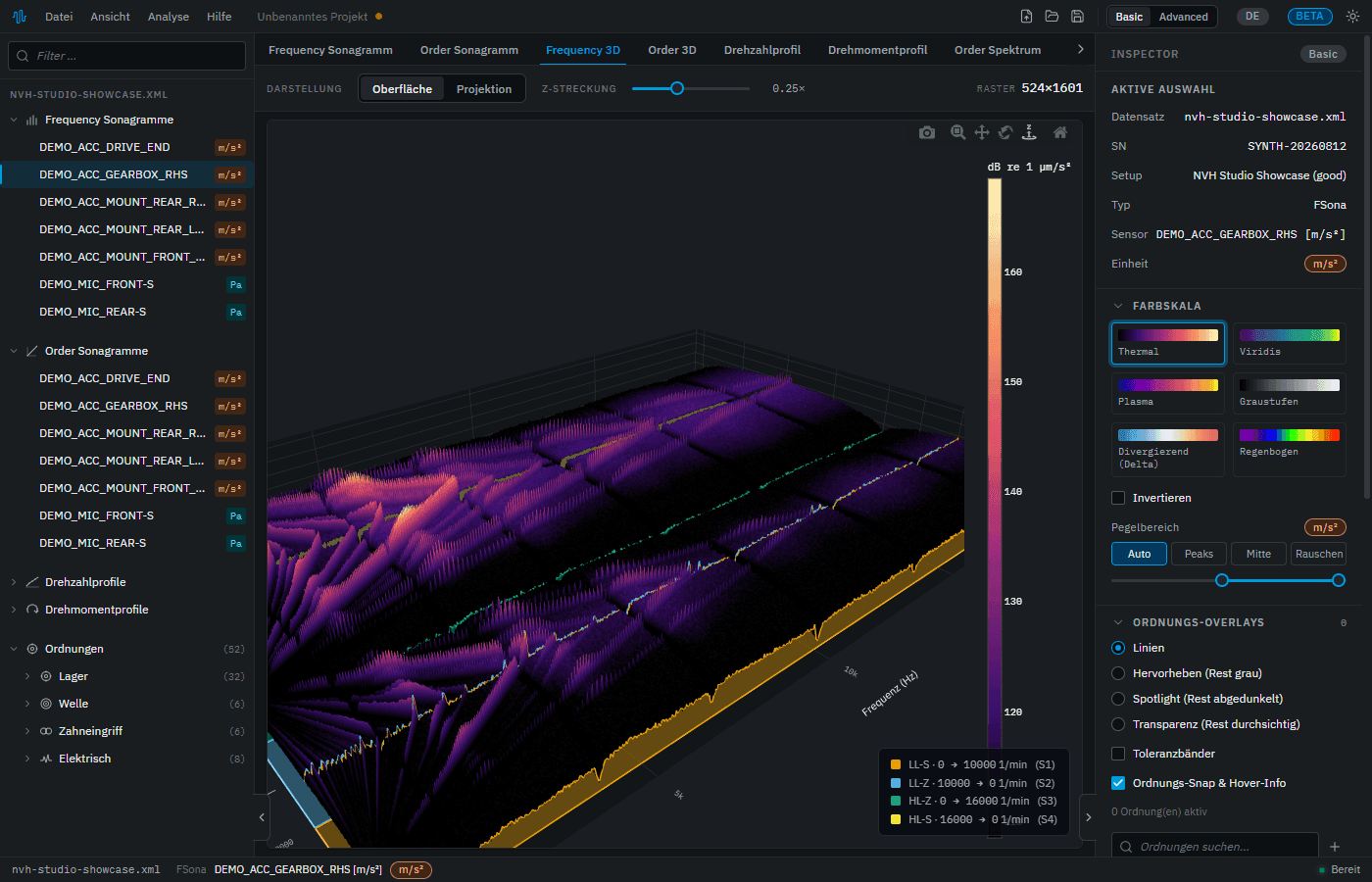Click the Elektrisch waveform icon
1372x882 pixels.
(46, 759)
